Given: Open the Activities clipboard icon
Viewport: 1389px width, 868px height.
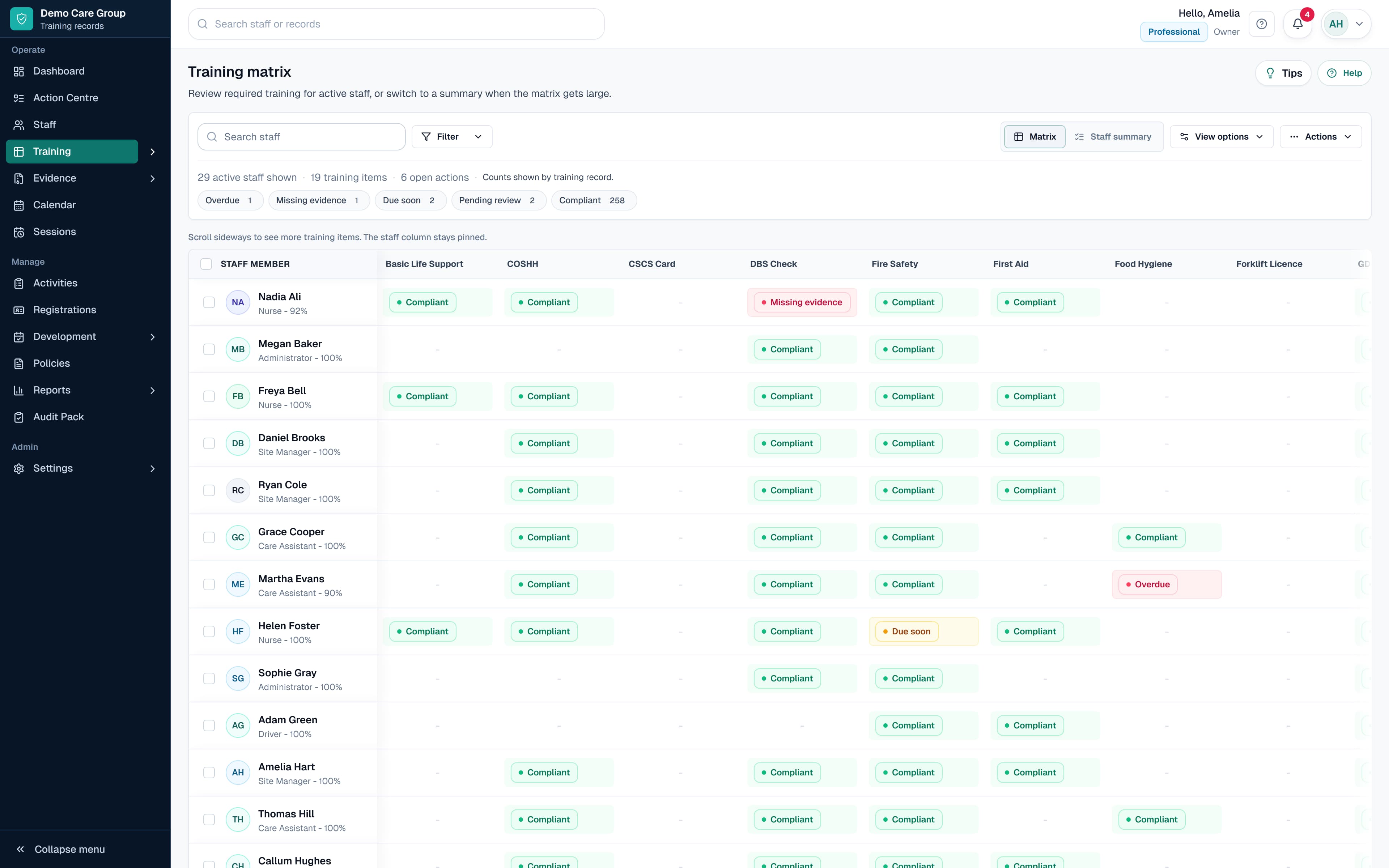Looking at the screenshot, I should tap(19, 283).
